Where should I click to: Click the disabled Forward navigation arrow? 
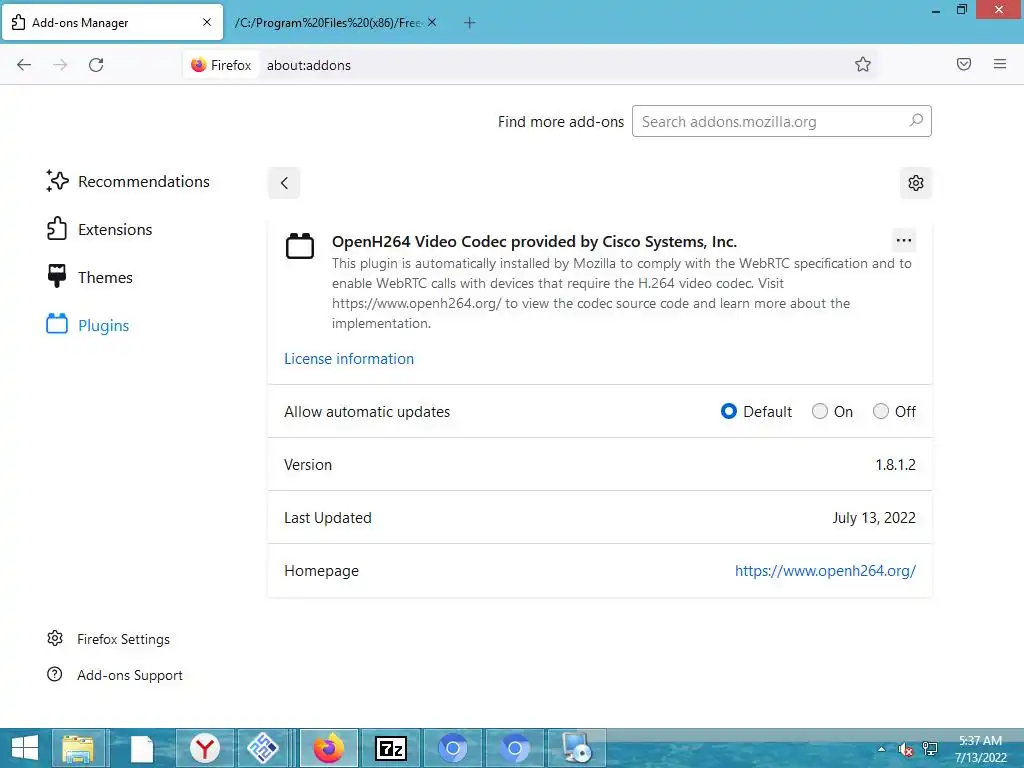60,65
